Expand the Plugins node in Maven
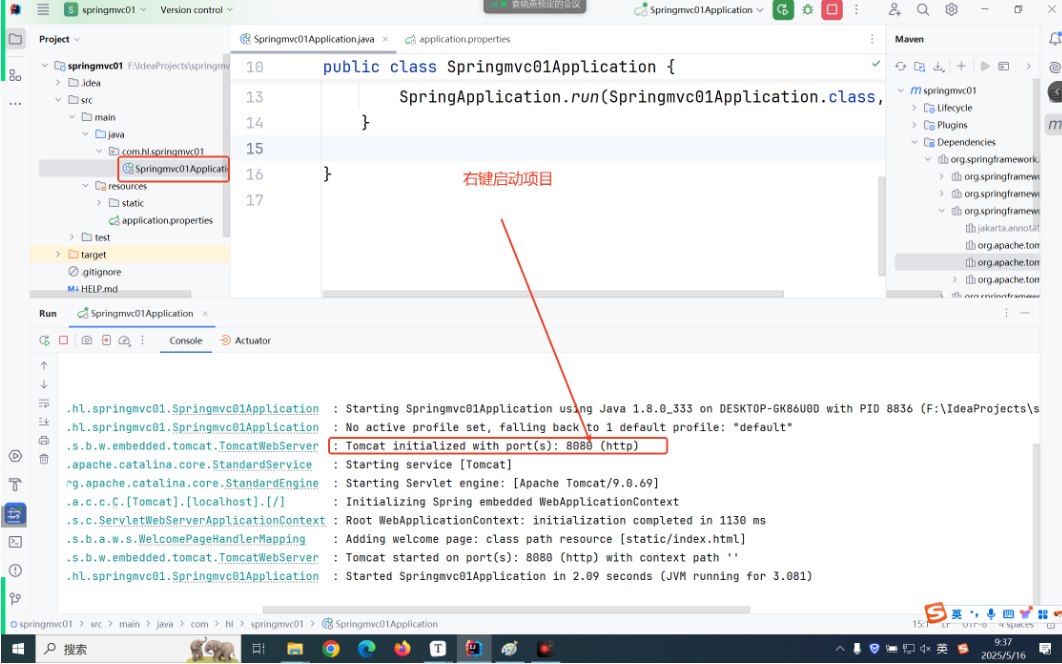The width and height of the screenshot is (1062, 664). click(x=914, y=125)
